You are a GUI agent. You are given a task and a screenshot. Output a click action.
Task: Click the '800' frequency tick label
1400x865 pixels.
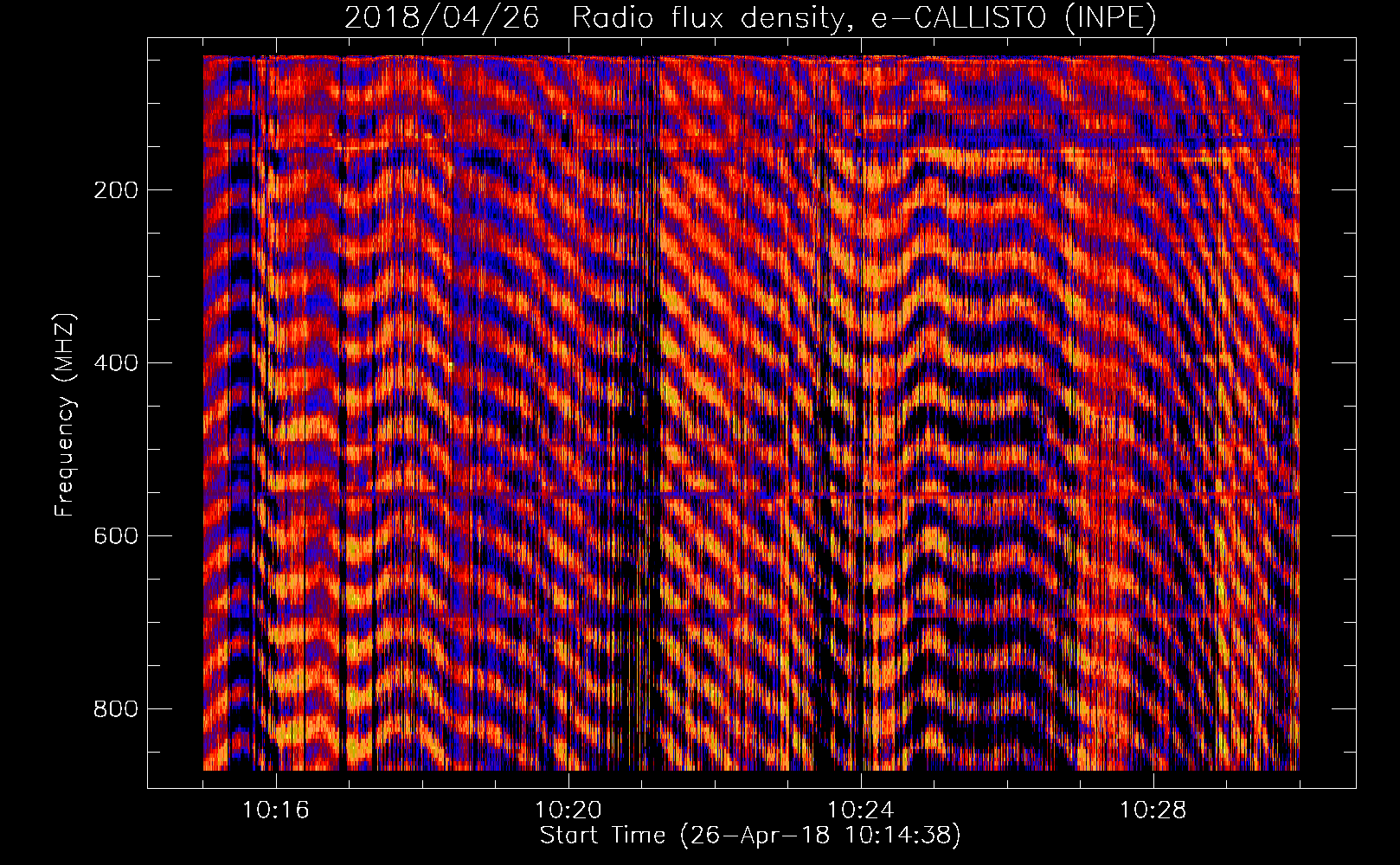coord(116,709)
